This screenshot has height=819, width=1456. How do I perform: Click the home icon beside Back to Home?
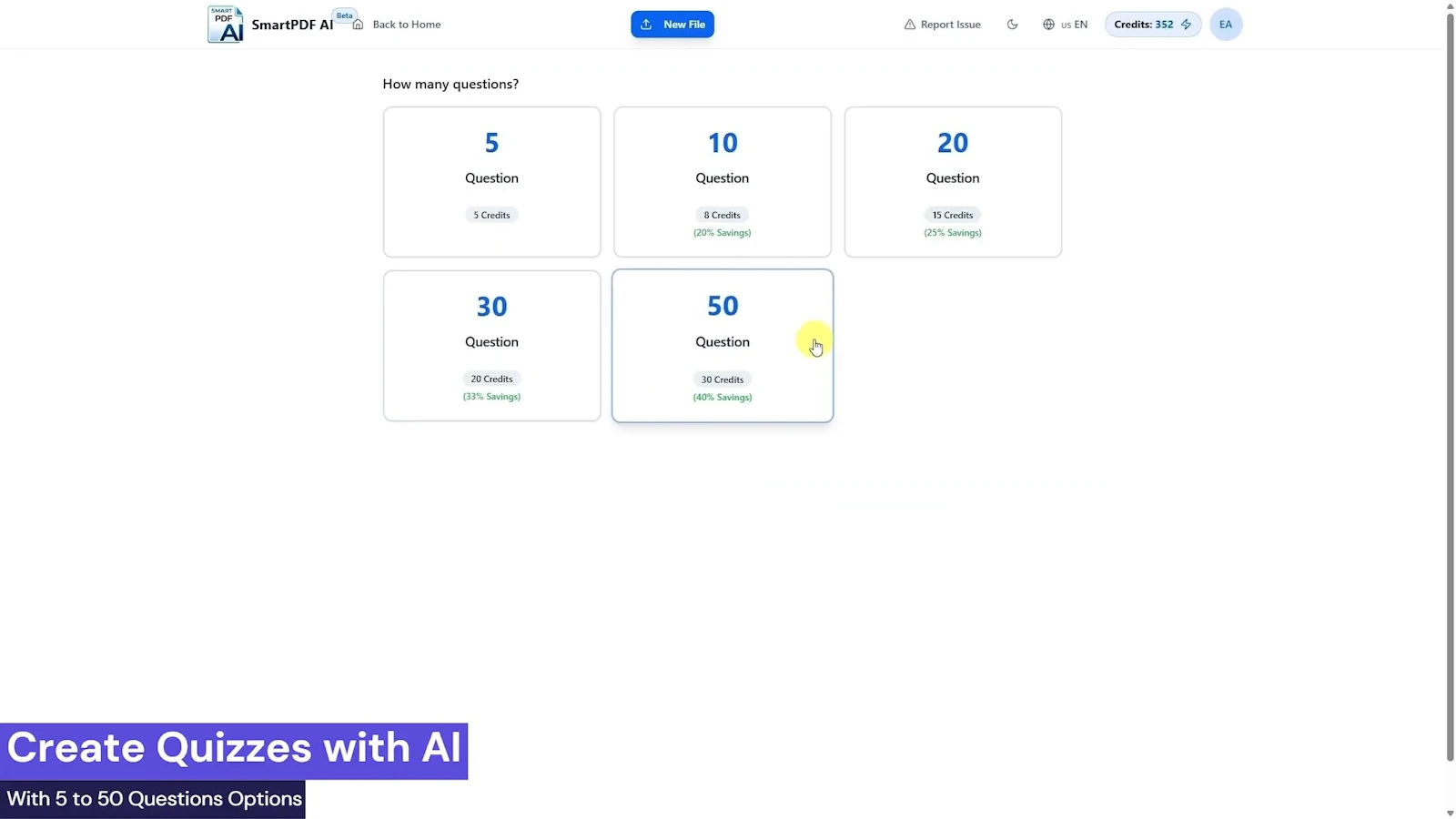pos(358,25)
